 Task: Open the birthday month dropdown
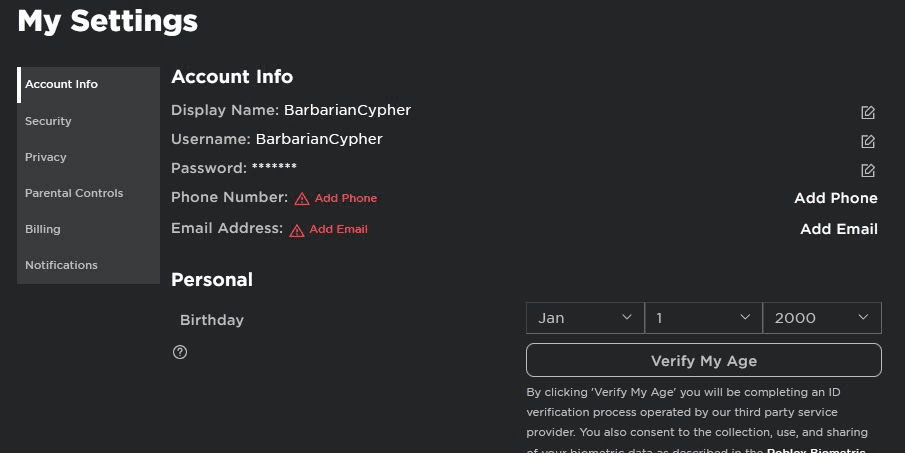point(585,318)
